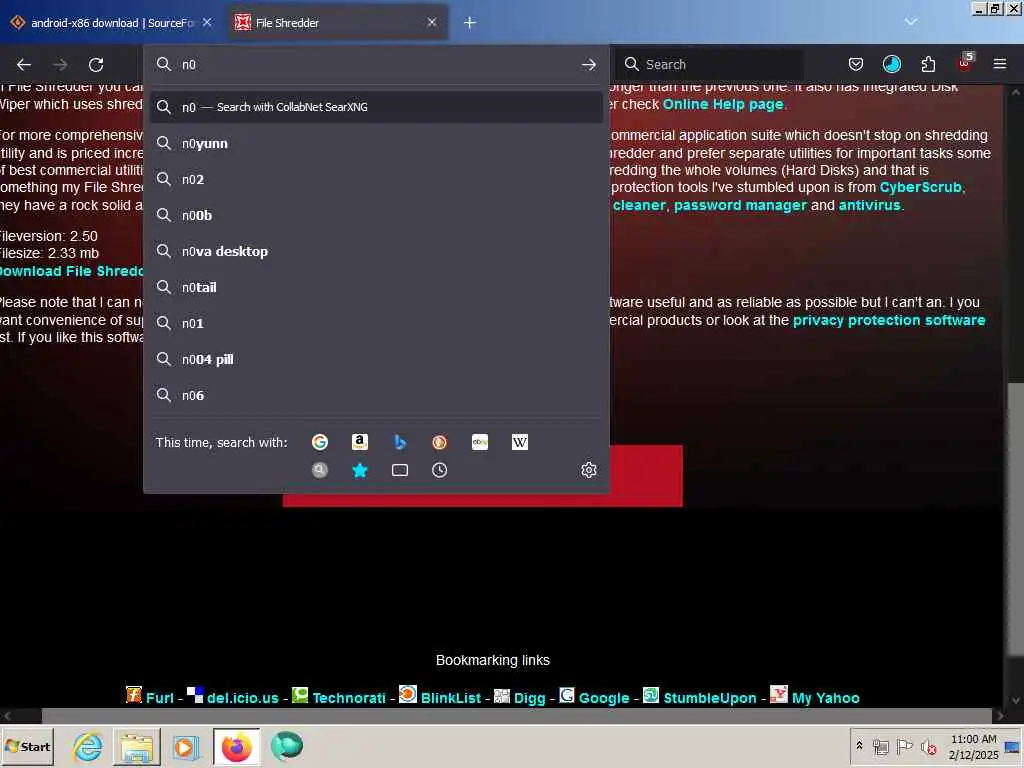The width and height of the screenshot is (1024, 768).
Task: Open Windows Media Player from taskbar
Action: click(x=185, y=746)
